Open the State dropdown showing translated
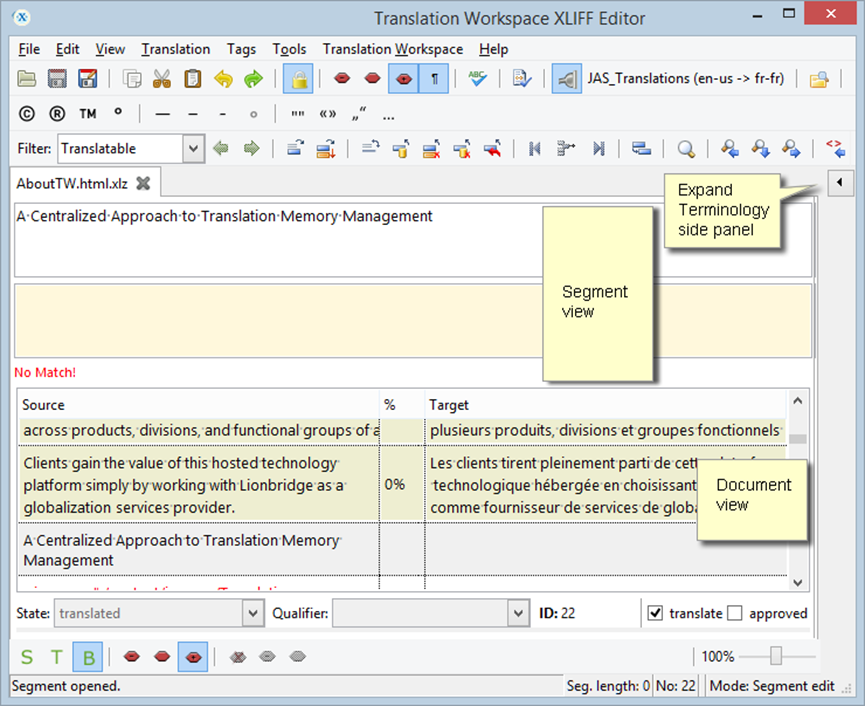The image size is (865, 706). [x=159, y=614]
